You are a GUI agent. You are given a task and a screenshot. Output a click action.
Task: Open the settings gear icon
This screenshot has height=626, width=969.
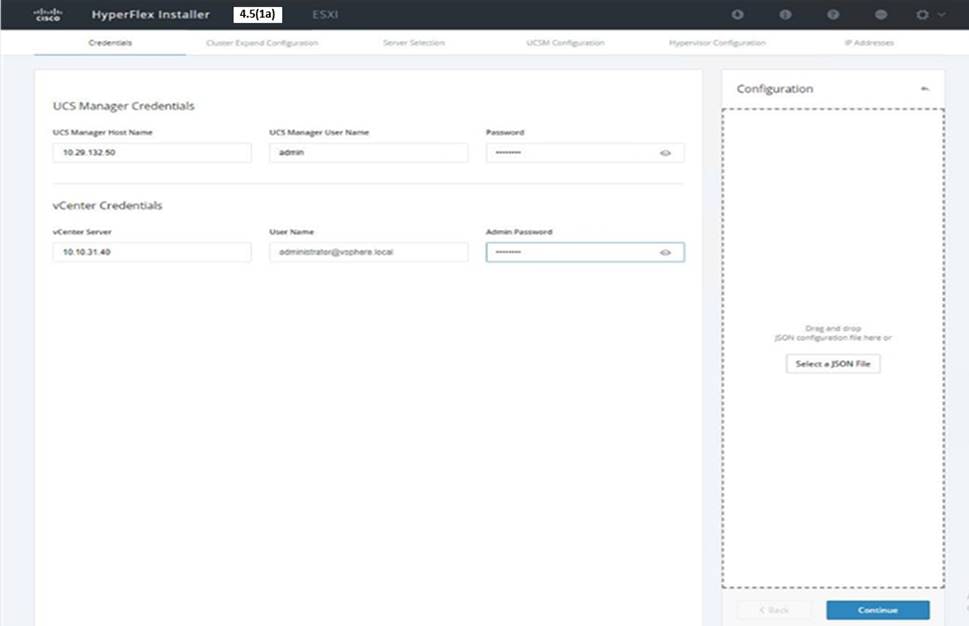pos(922,14)
